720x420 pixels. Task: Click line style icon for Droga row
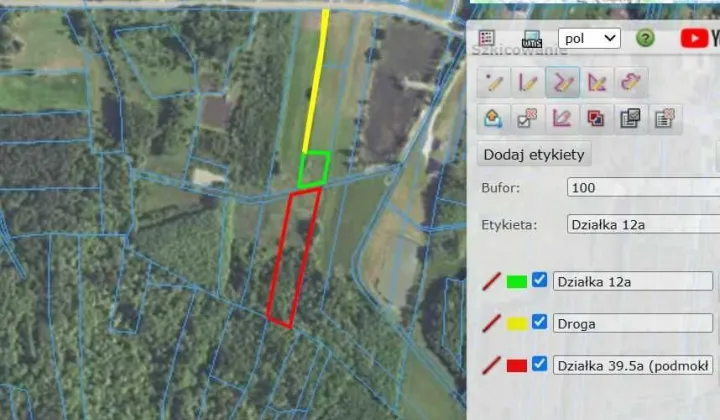pos(491,324)
